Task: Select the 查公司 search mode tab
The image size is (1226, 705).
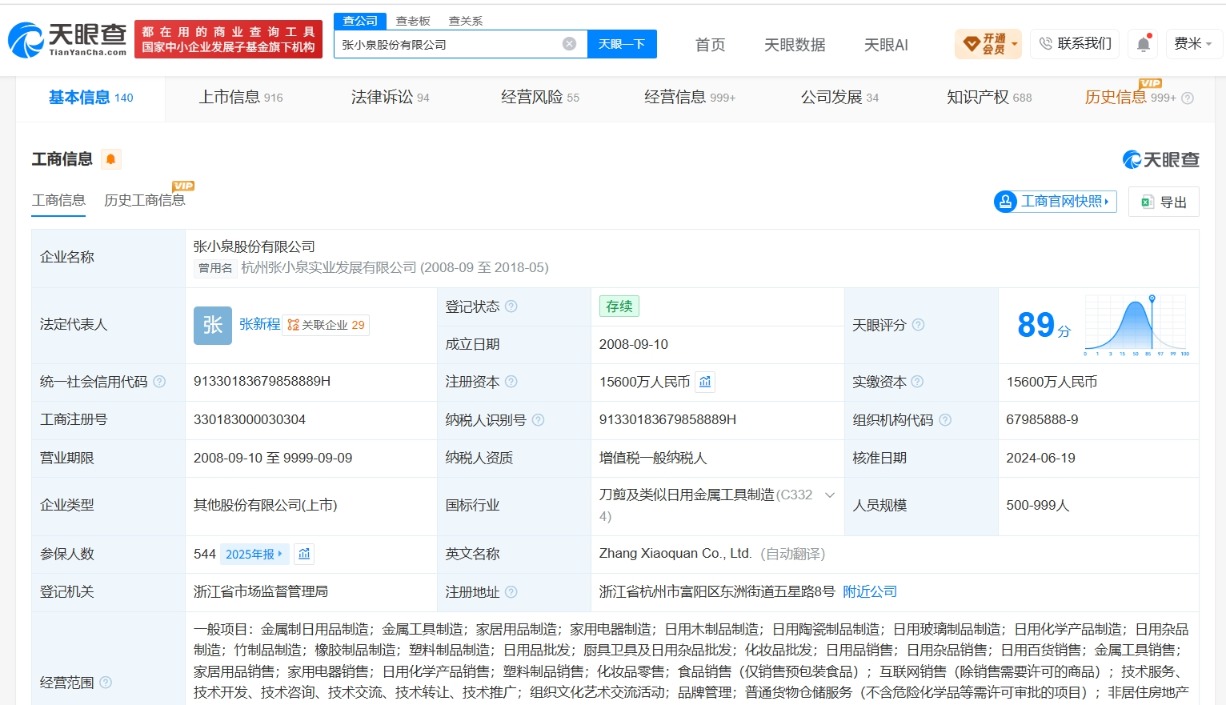Action: coord(360,21)
